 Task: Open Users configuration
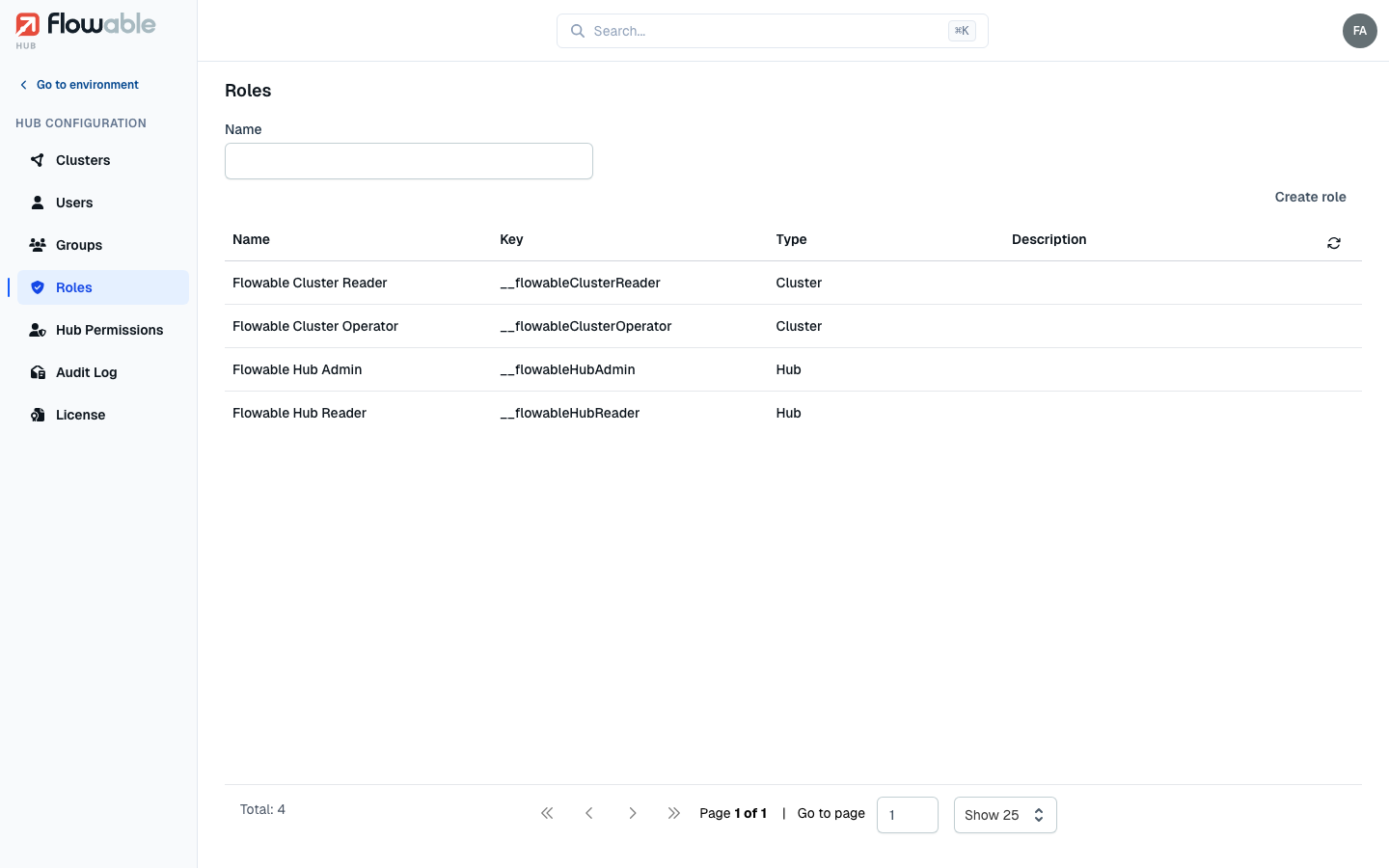103,203
